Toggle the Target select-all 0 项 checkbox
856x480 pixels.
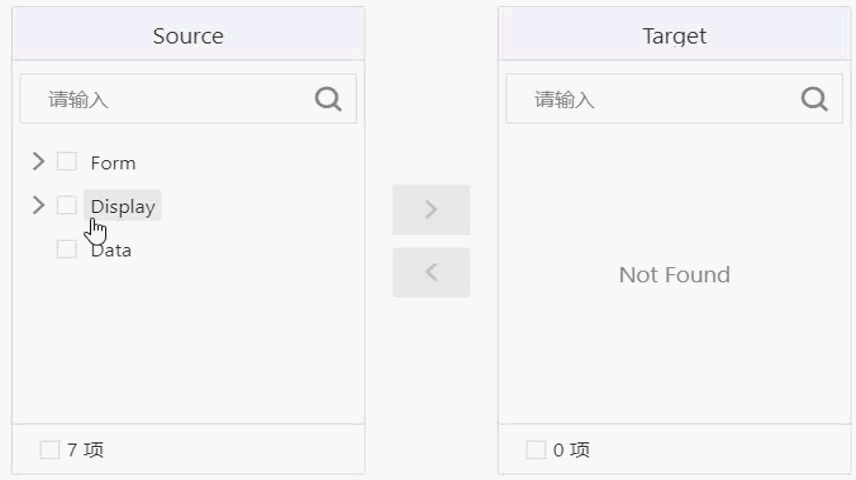(536, 450)
